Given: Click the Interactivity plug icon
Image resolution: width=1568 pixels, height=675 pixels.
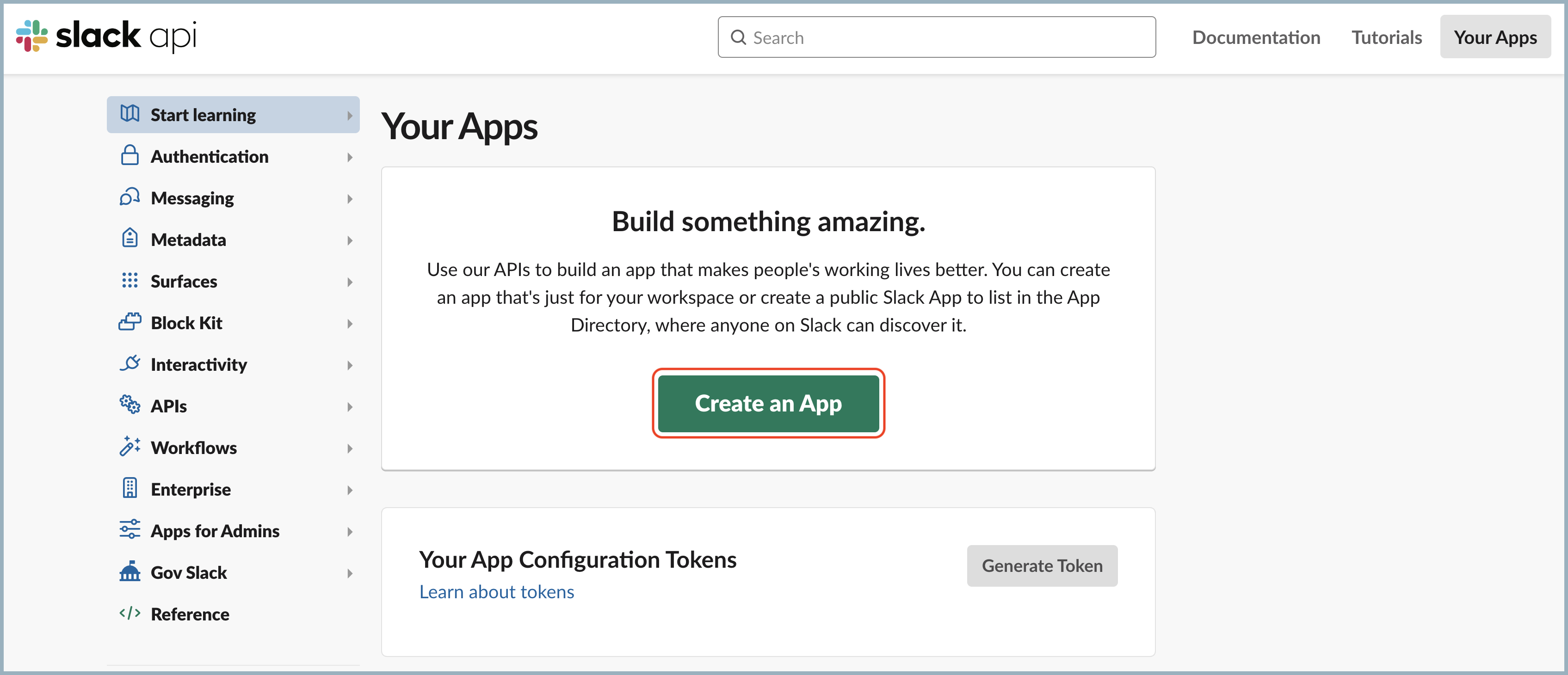Looking at the screenshot, I should click(x=130, y=363).
